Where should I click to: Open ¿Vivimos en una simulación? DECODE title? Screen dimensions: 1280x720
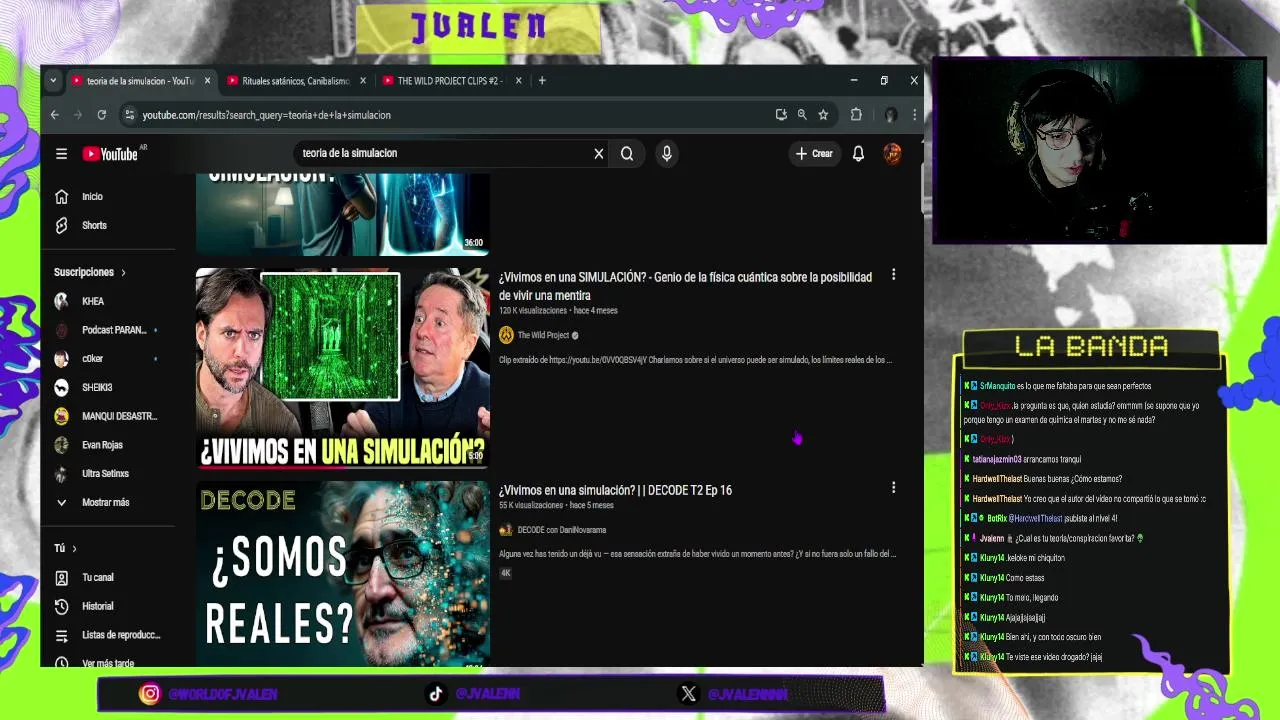click(x=615, y=490)
